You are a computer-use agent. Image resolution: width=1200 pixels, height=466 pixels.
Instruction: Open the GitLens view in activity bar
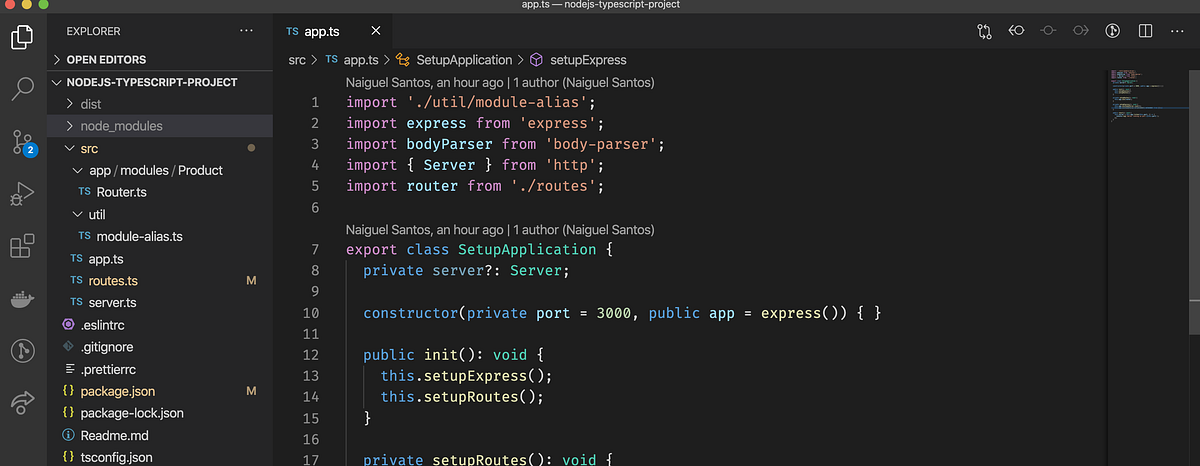(22, 350)
